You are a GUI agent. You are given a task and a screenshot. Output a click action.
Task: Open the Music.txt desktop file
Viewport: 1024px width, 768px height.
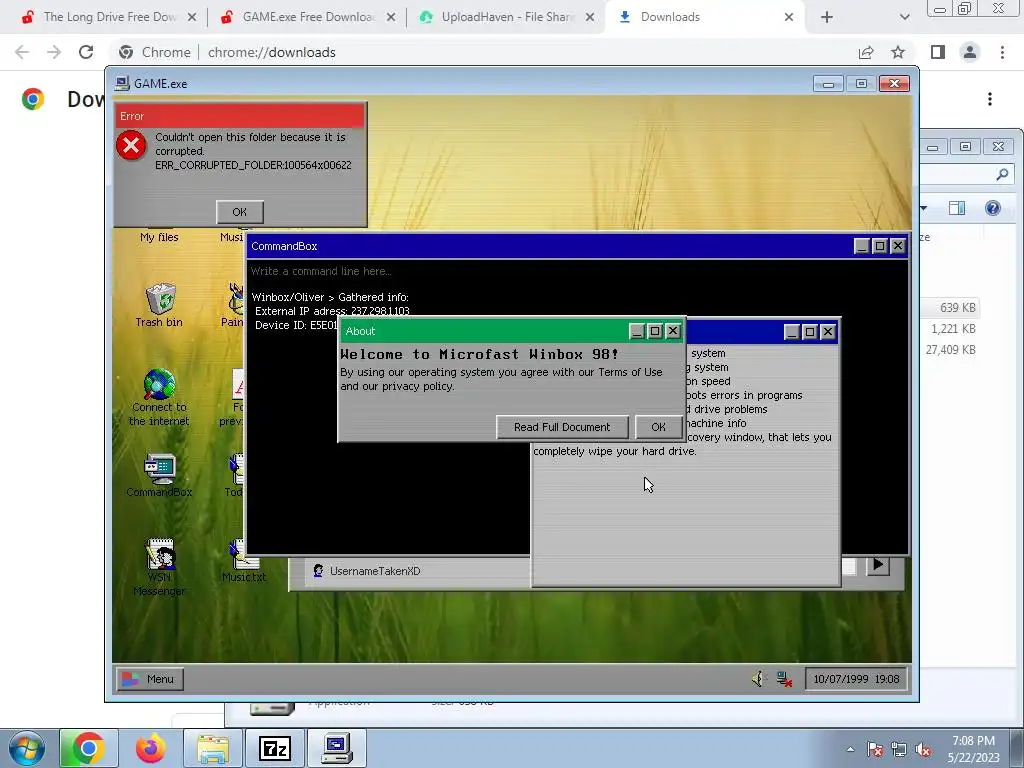(244, 562)
